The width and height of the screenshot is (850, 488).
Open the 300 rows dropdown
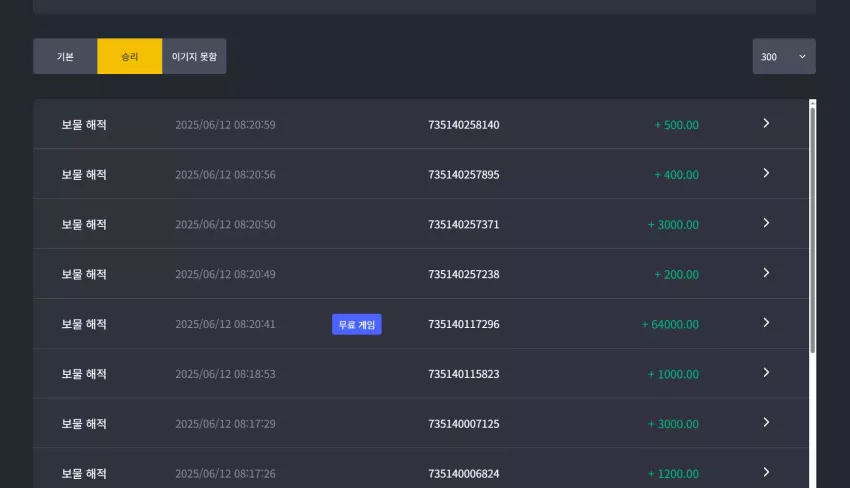coord(784,56)
